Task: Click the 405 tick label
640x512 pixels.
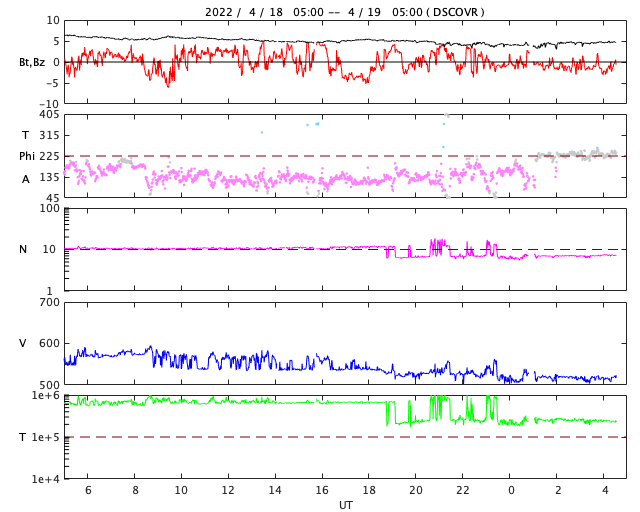Action: click(49, 115)
